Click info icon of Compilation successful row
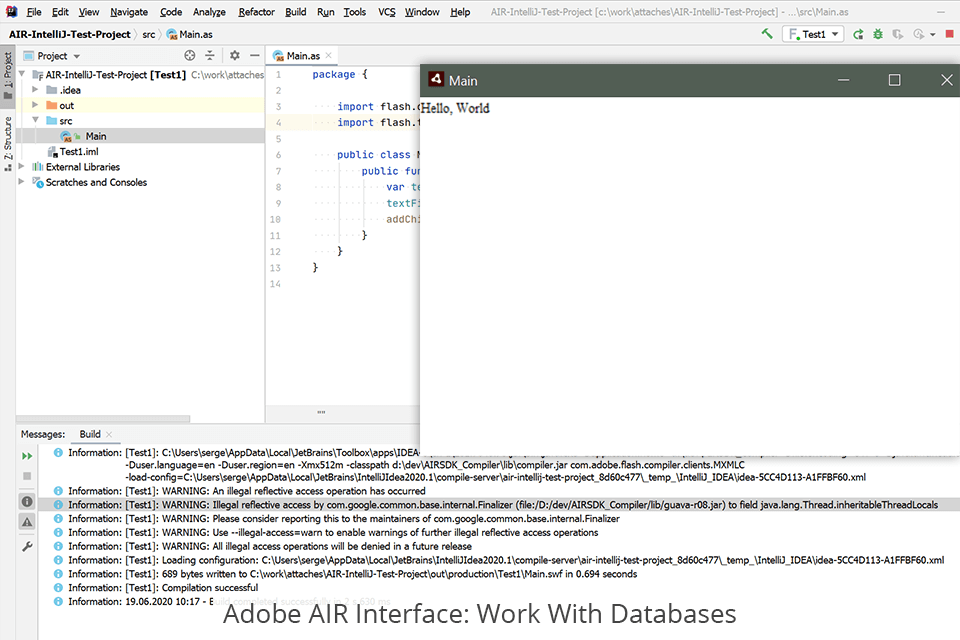This screenshot has height=640, width=960. [x=58, y=588]
